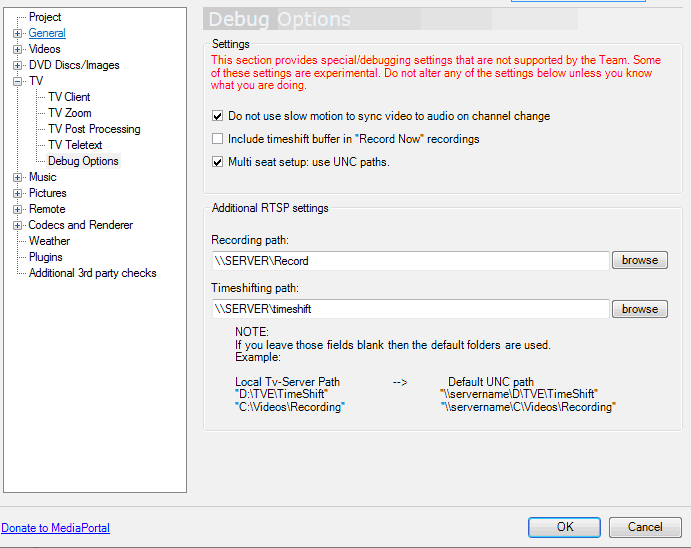Click the Recording path text field
Image resolution: width=691 pixels, height=548 pixels.
pyautogui.click(x=410, y=261)
